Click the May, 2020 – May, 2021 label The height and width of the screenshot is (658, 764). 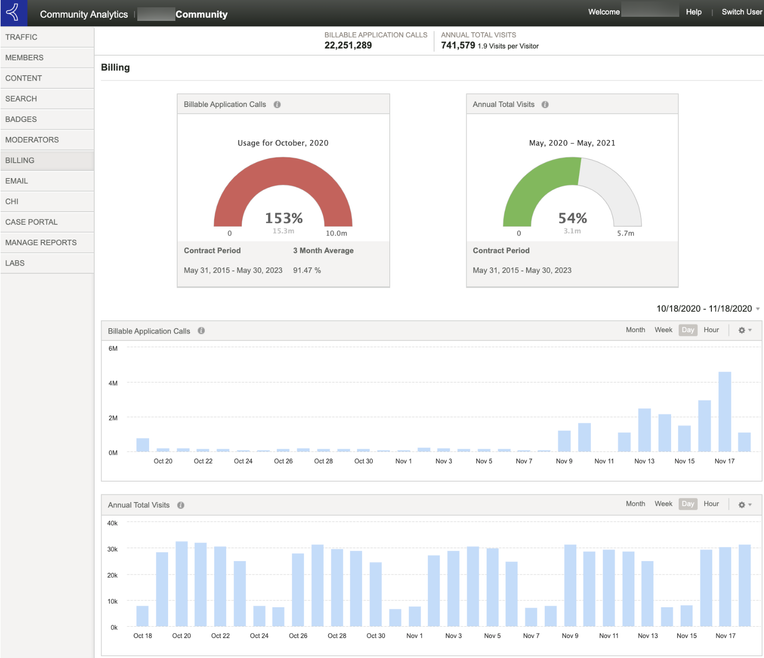572,143
